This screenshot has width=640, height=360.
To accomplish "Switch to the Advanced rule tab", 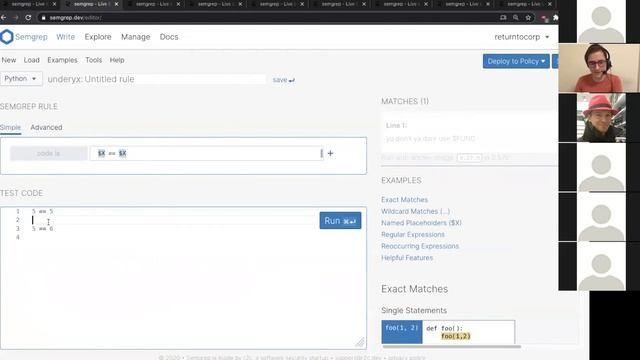I will 46,127.
